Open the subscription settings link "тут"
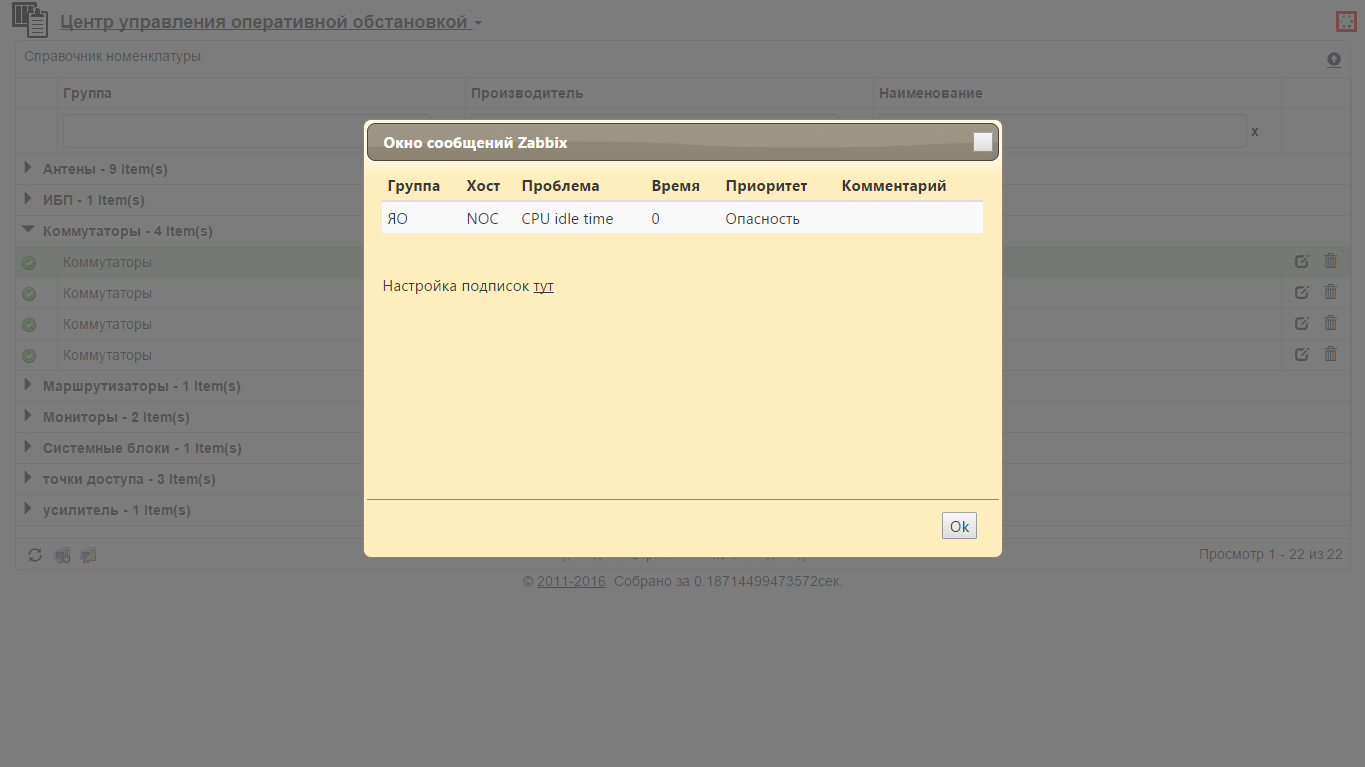 (x=543, y=286)
